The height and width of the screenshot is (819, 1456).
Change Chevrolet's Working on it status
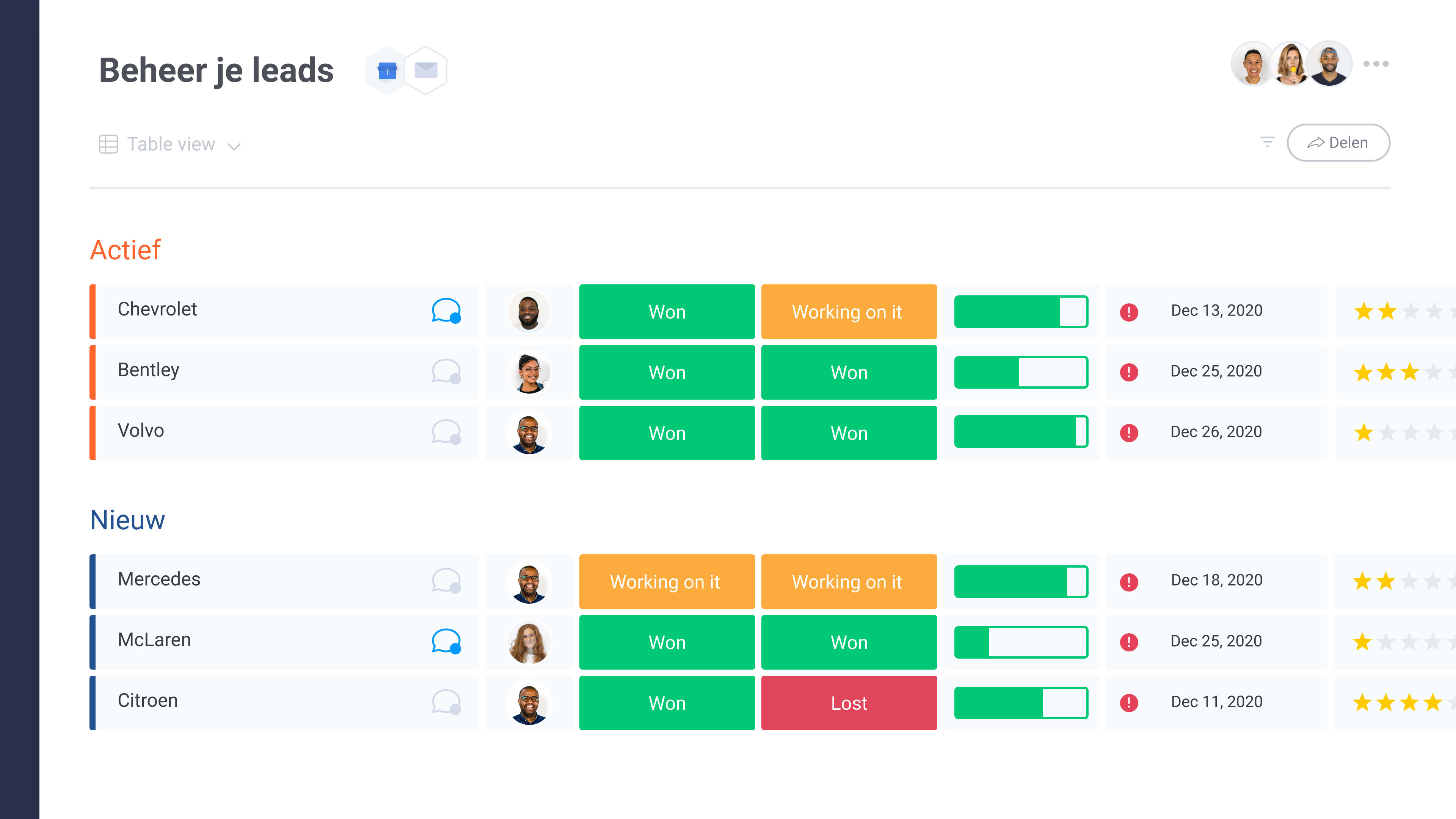pos(849,311)
